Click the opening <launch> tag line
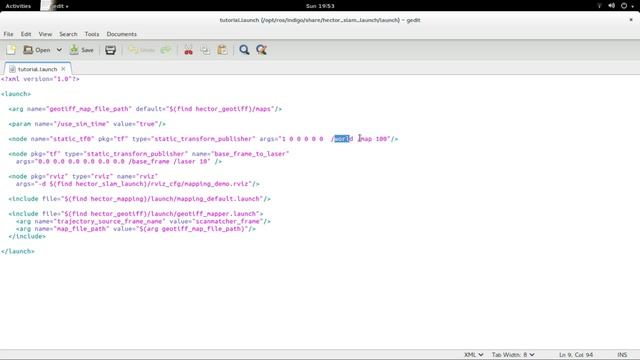This screenshot has width=640, height=360. [x=16, y=94]
